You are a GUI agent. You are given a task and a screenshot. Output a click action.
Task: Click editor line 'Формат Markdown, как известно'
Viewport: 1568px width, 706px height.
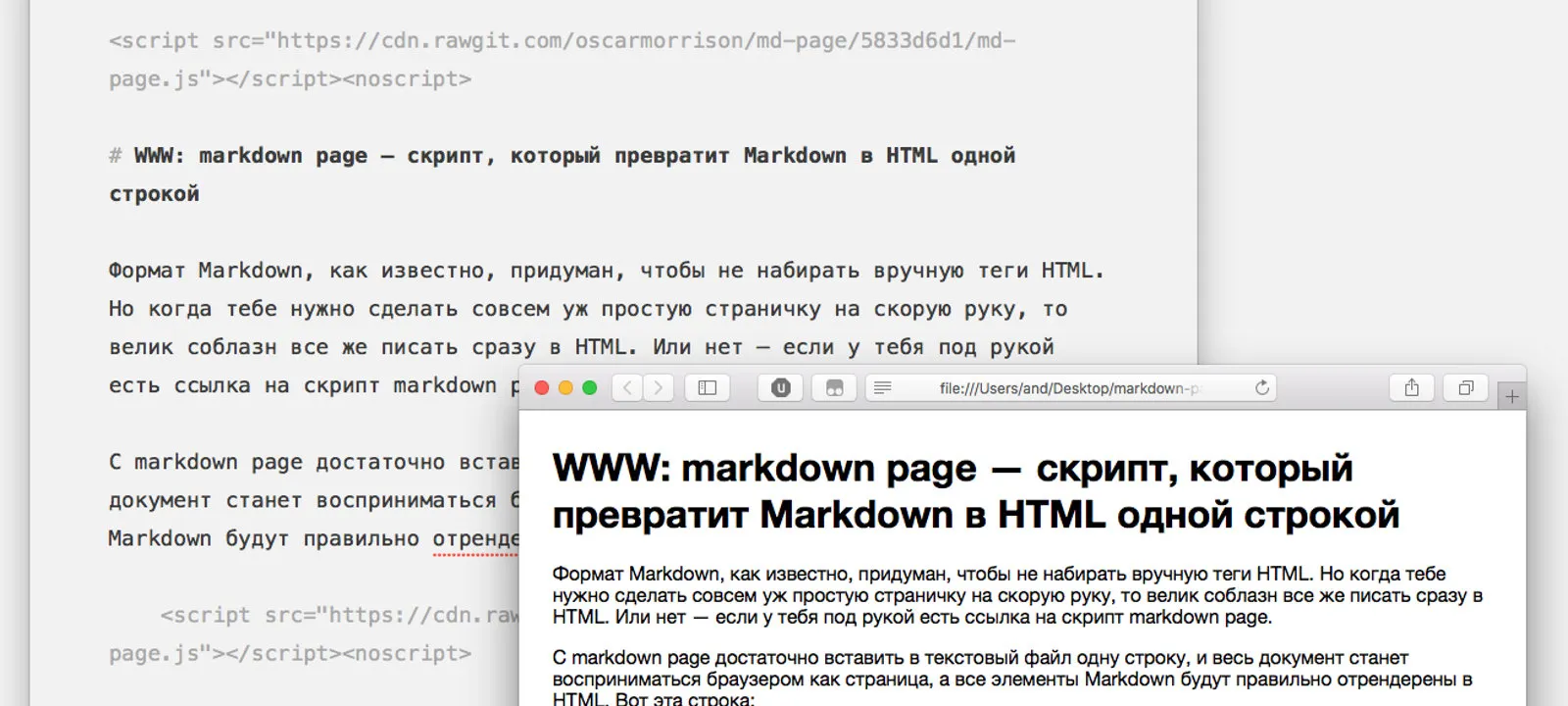[607, 270]
